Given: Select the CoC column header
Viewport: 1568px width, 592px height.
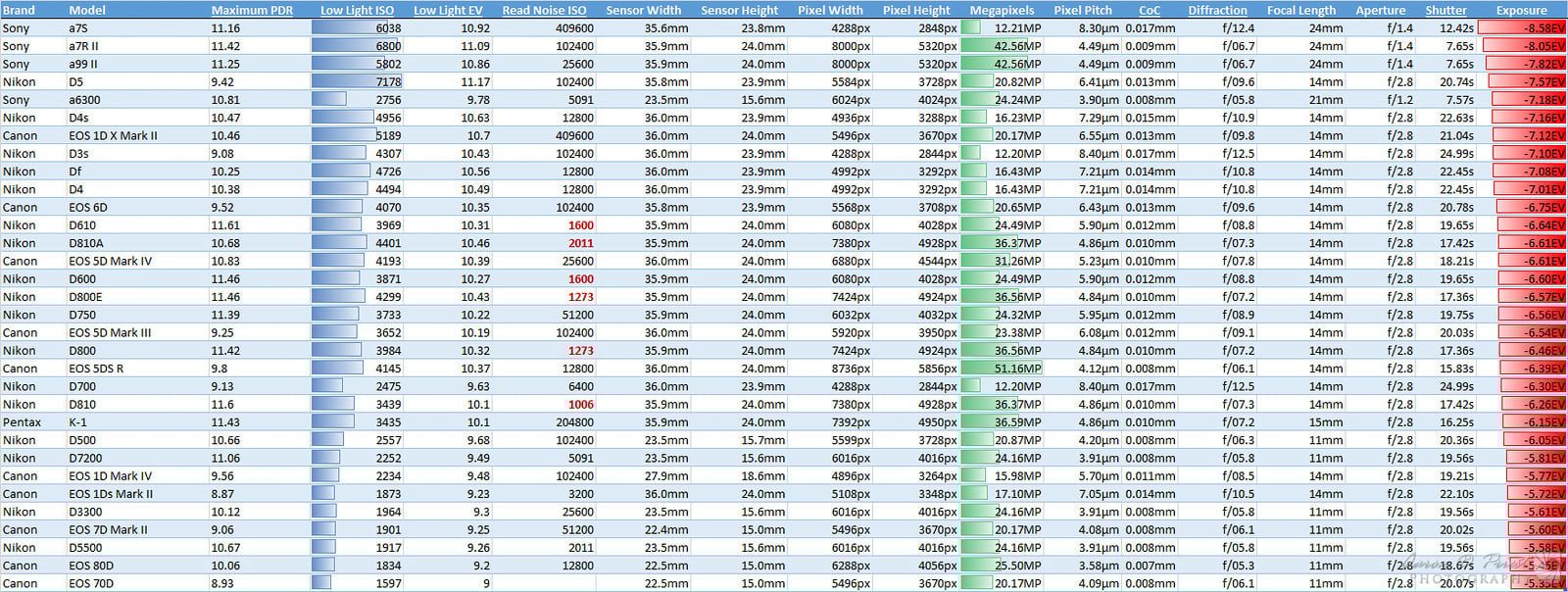Looking at the screenshot, I should [x=1150, y=10].
